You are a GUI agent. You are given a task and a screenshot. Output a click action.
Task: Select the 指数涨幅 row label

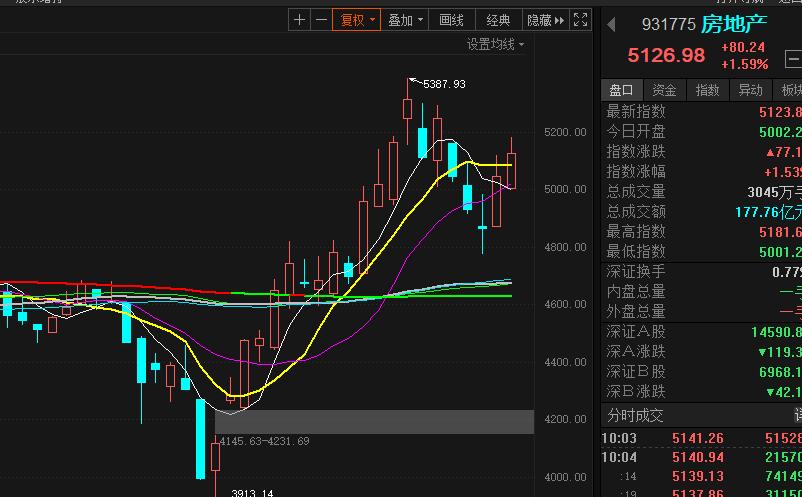[x=636, y=171]
